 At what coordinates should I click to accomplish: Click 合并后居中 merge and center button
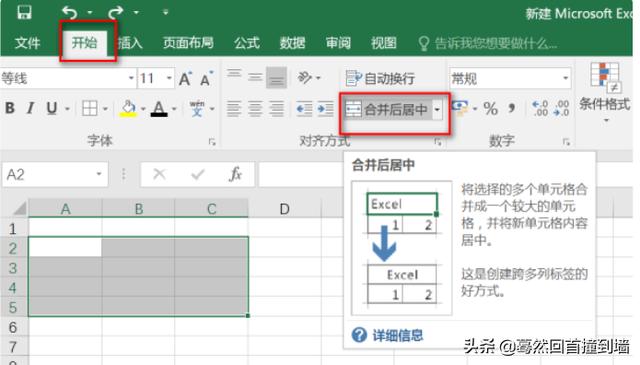click(x=387, y=109)
